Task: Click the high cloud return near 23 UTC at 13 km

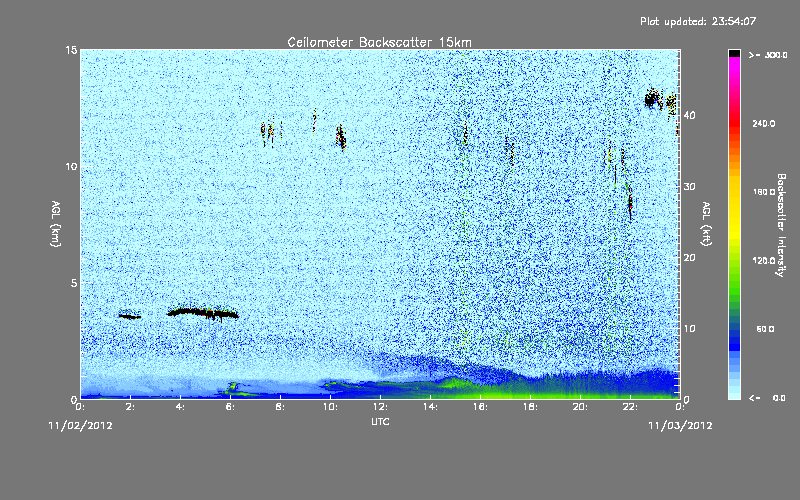Action: [653, 98]
